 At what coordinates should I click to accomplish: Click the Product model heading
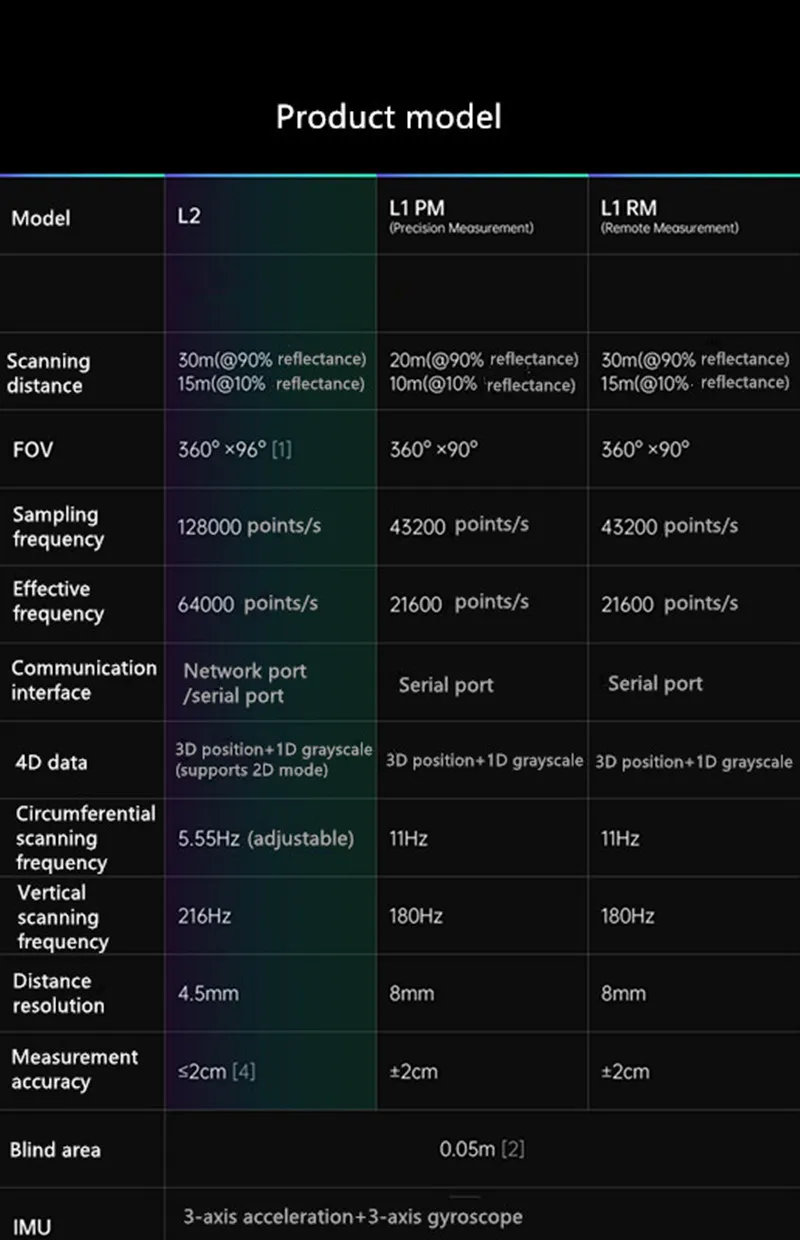(x=388, y=117)
